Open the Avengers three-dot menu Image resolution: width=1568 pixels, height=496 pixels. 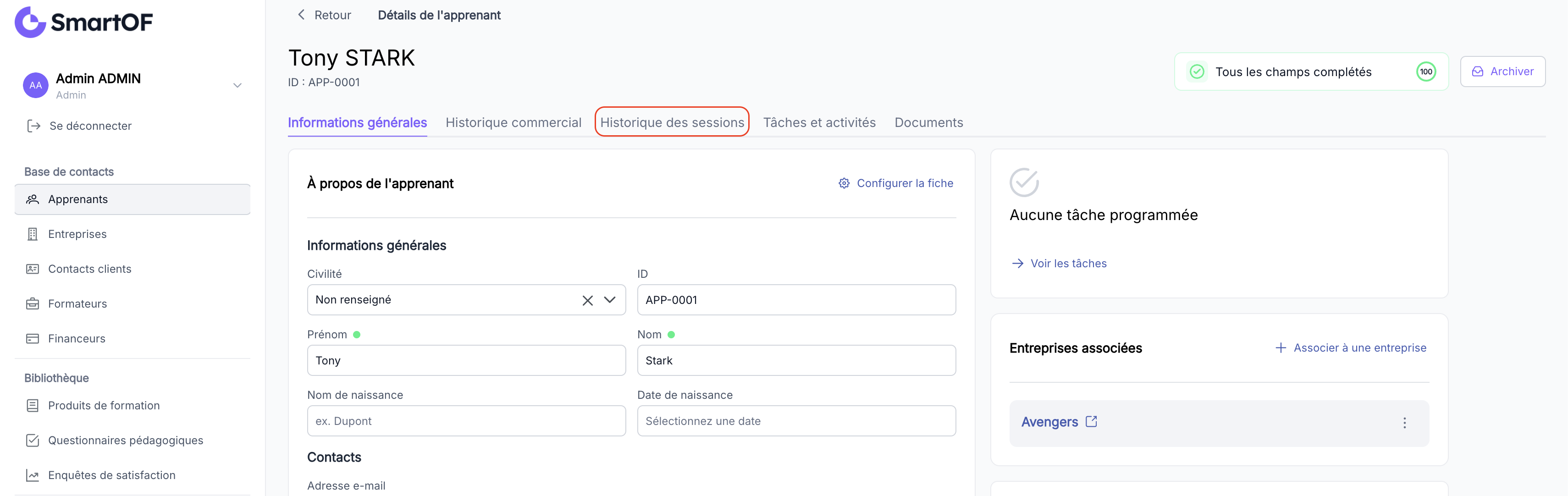click(x=1404, y=423)
